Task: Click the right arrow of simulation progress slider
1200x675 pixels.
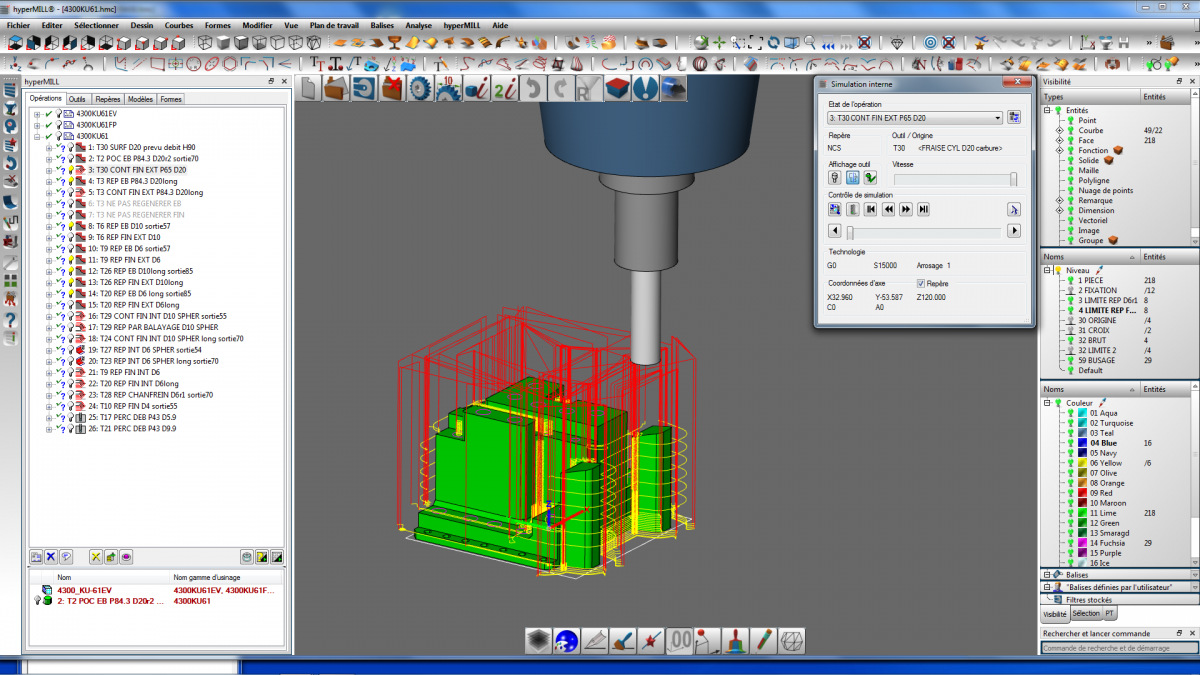Action: coord(1014,231)
